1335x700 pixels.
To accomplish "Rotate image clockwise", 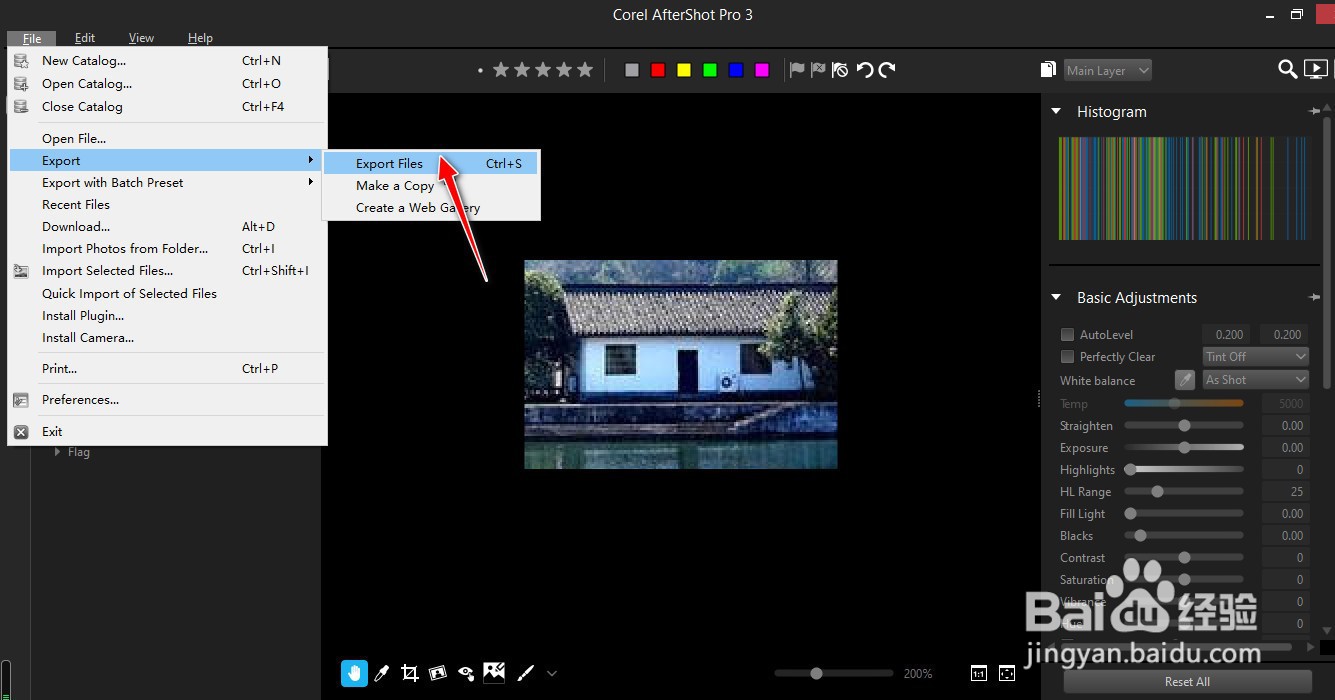I will pos(887,69).
